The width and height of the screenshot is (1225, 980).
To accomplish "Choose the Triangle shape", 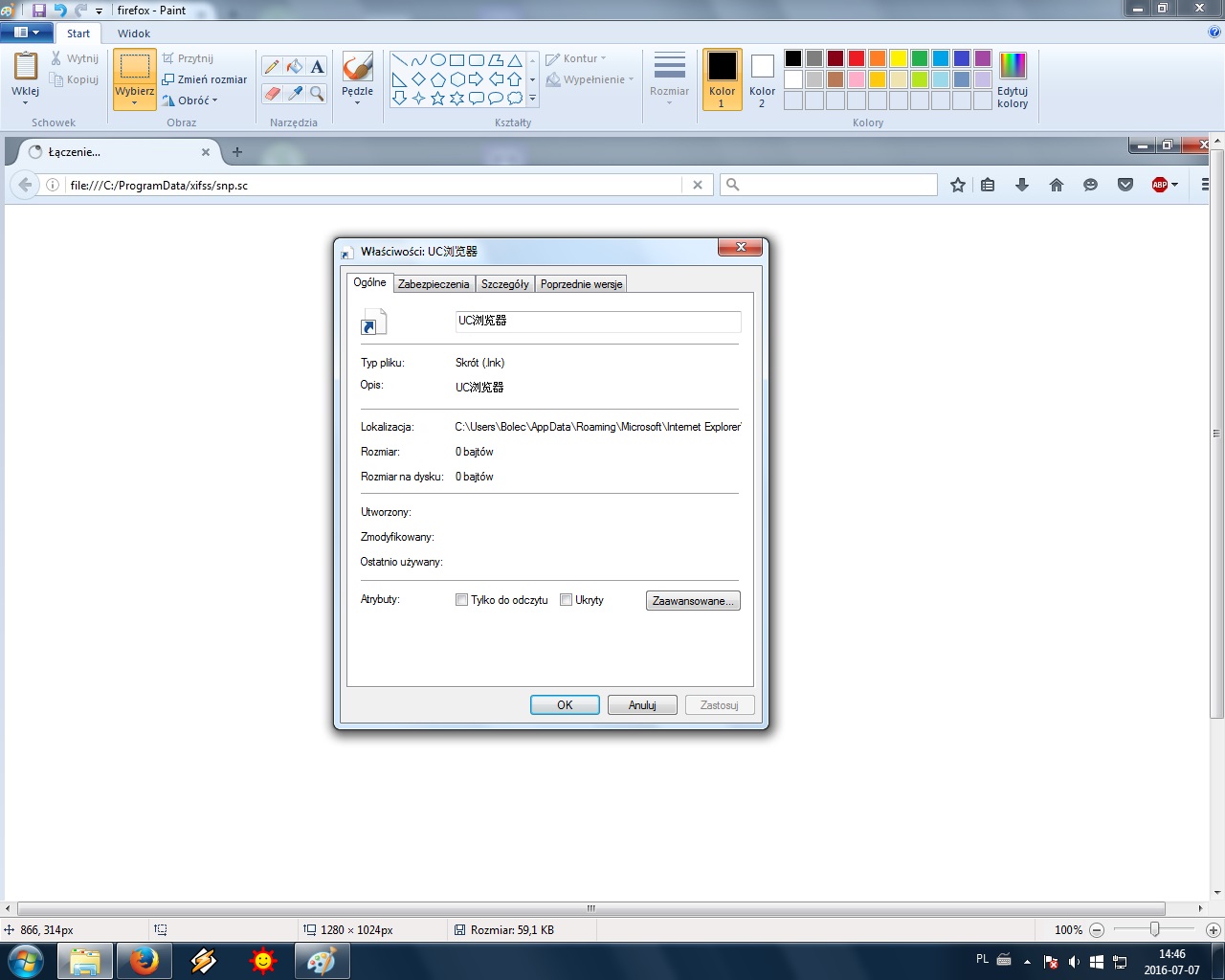I will (x=515, y=59).
